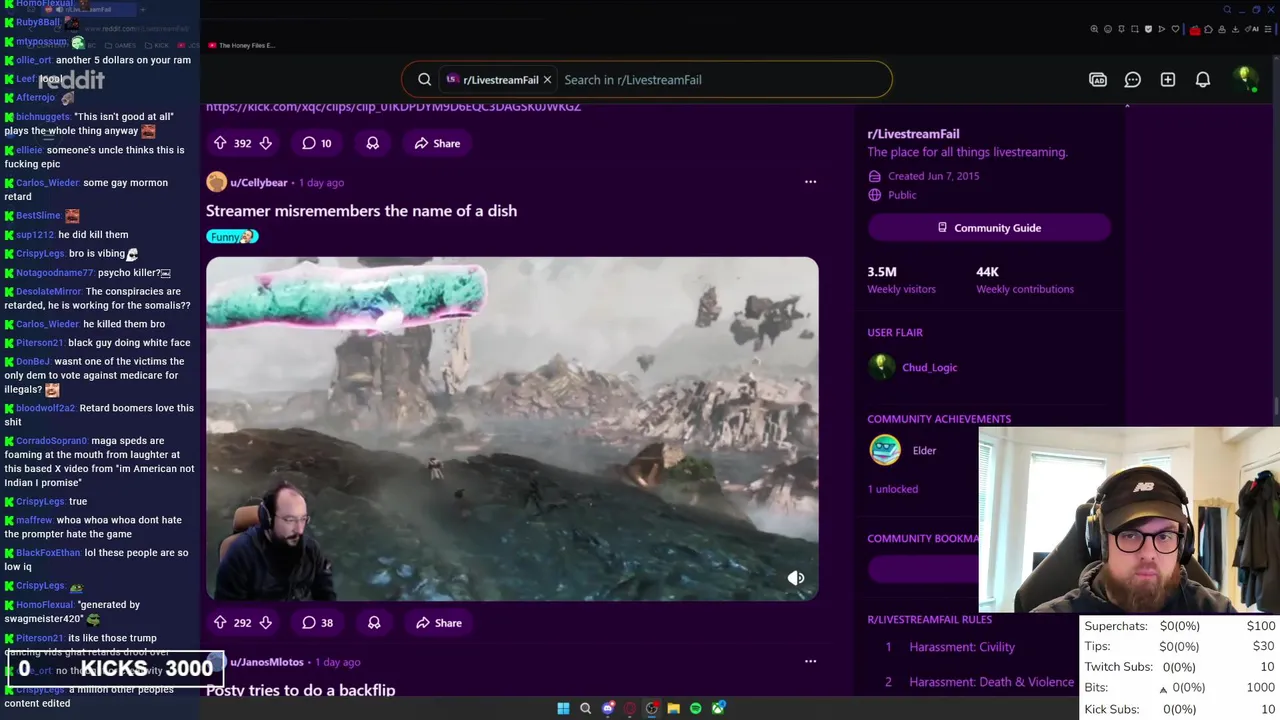This screenshot has width=1280, height=720.
Task: Click the search magnifier icon
Action: tap(424, 79)
